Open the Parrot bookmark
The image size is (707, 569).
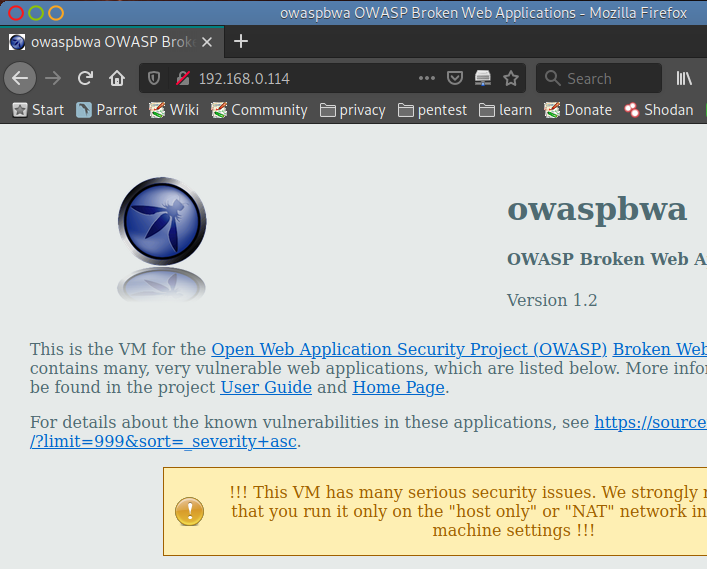(x=106, y=110)
